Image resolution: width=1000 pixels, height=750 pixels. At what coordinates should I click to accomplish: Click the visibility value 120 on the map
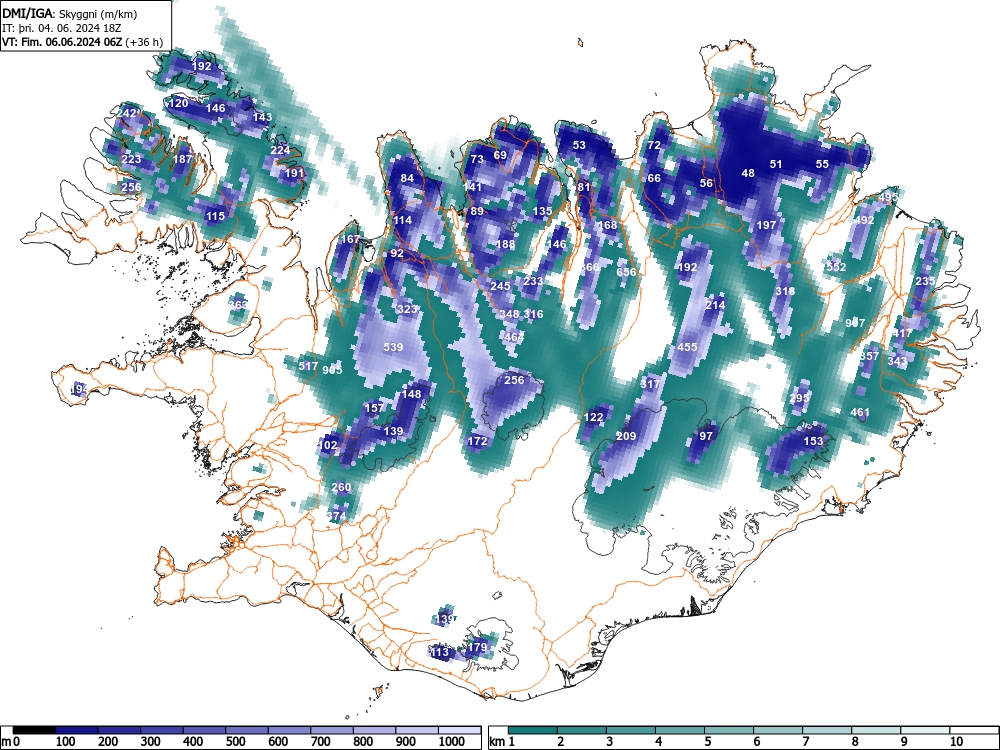pyautogui.click(x=179, y=103)
